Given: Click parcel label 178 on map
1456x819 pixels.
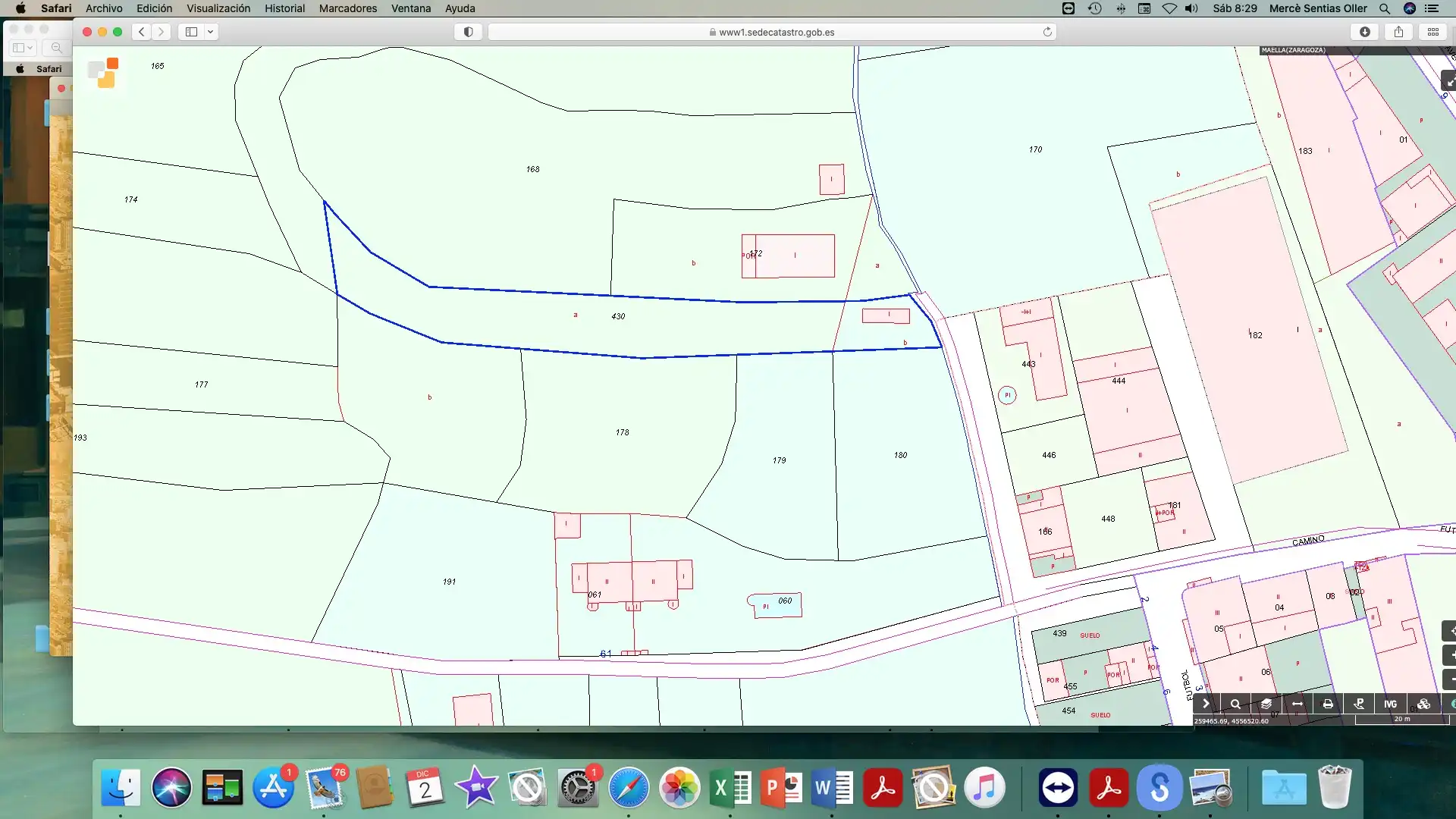Looking at the screenshot, I should (x=623, y=432).
